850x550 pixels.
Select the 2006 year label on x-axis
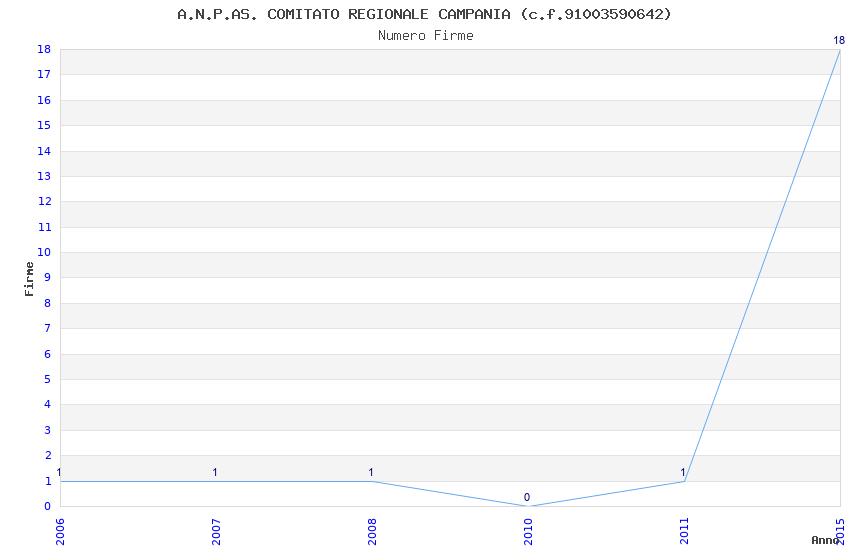point(60,532)
